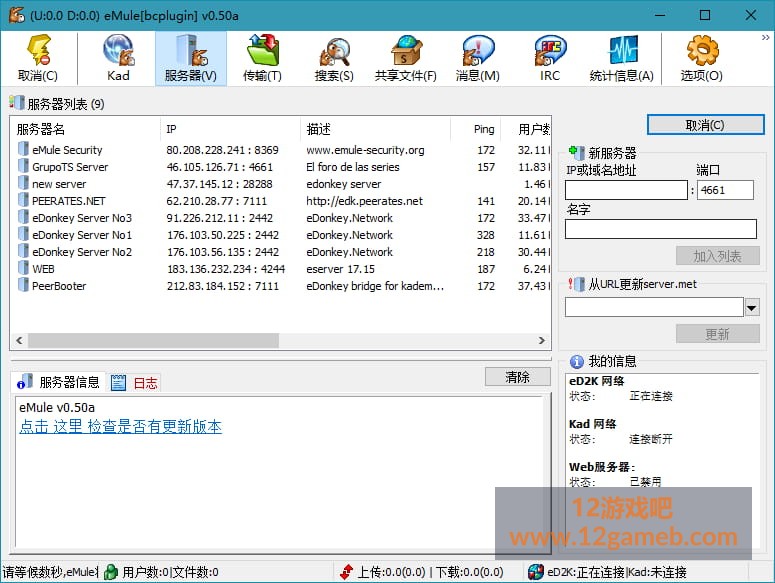Expand the toolbar overflow chevron
775x583 pixels.
(765, 38)
